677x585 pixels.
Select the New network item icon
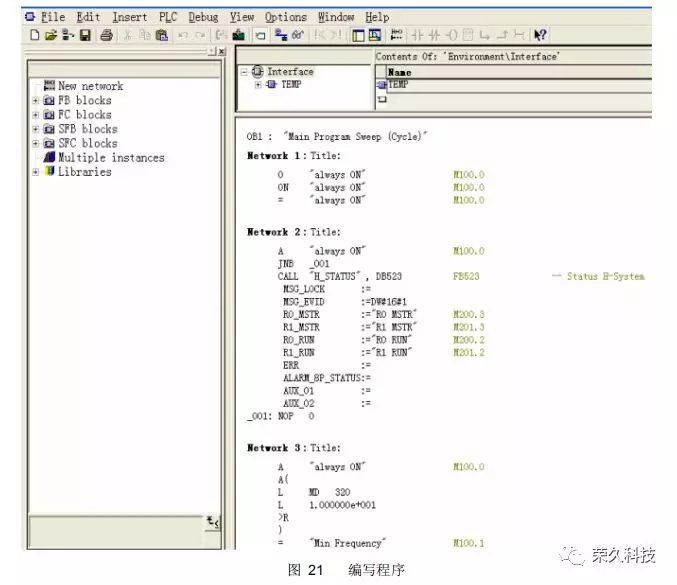click(x=49, y=86)
